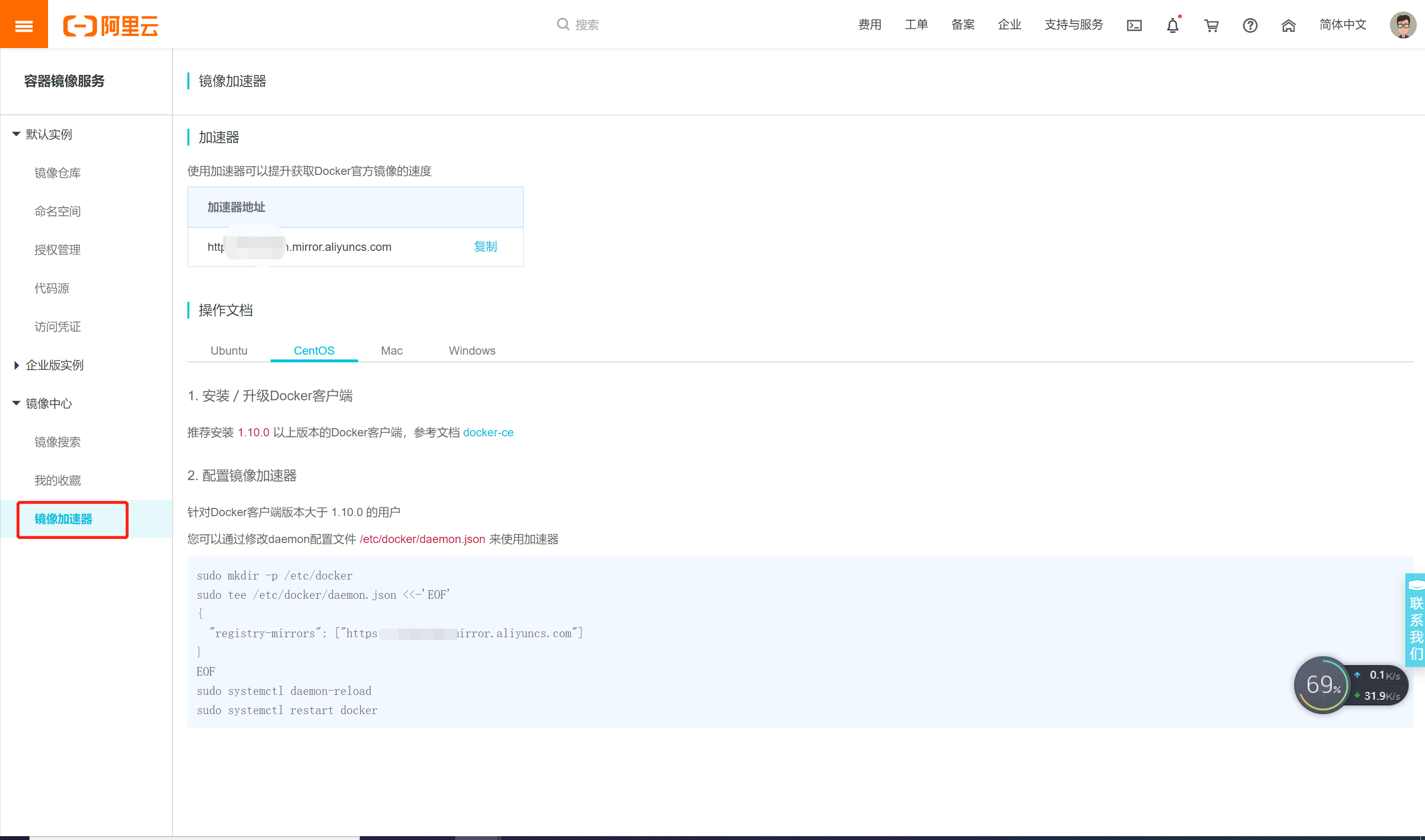Expand the 企业版实例 section
The image size is (1425, 840).
54,365
